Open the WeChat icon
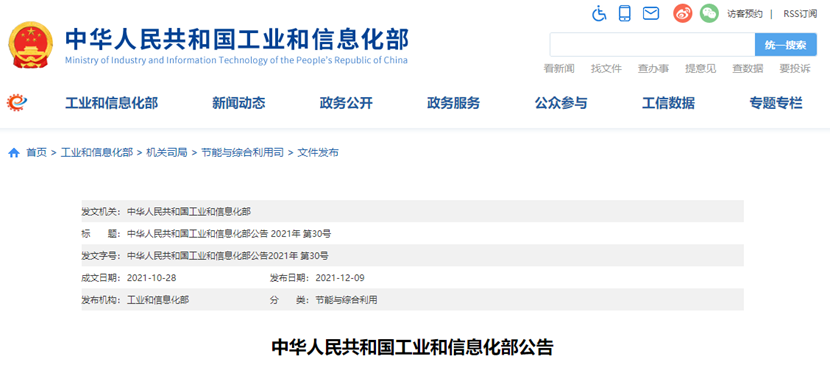The image size is (830, 373). click(x=709, y=13)
